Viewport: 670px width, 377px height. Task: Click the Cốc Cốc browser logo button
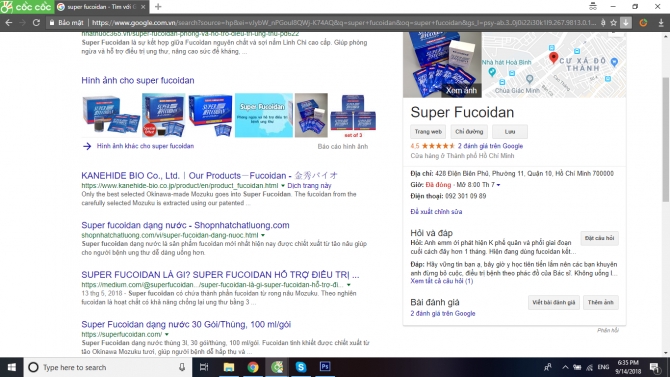tap(26, 7)
